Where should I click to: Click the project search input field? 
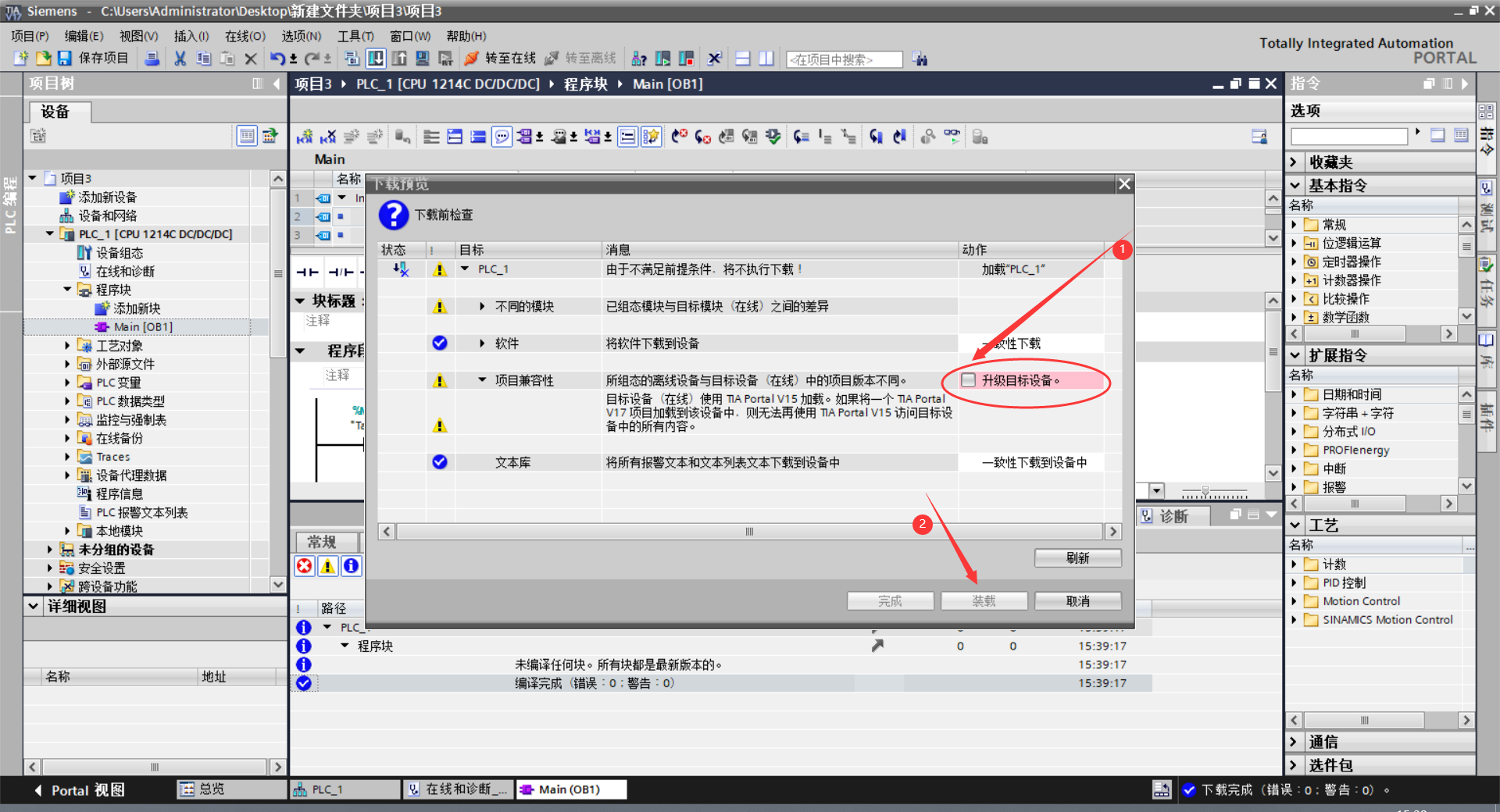pos(845,59)
